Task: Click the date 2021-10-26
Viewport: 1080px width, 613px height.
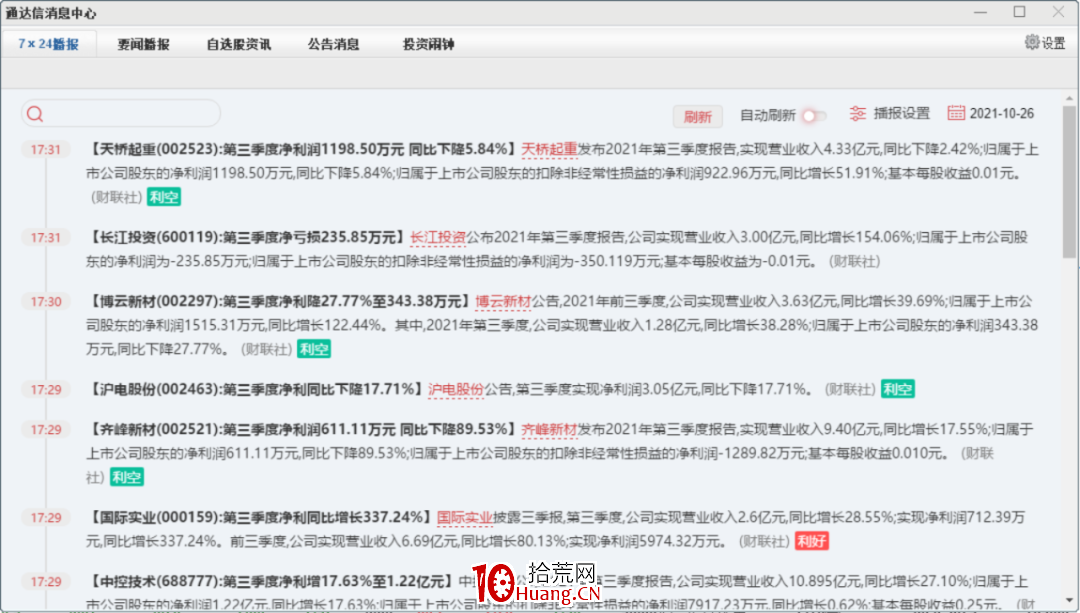Action: (x=1001, y=114)
